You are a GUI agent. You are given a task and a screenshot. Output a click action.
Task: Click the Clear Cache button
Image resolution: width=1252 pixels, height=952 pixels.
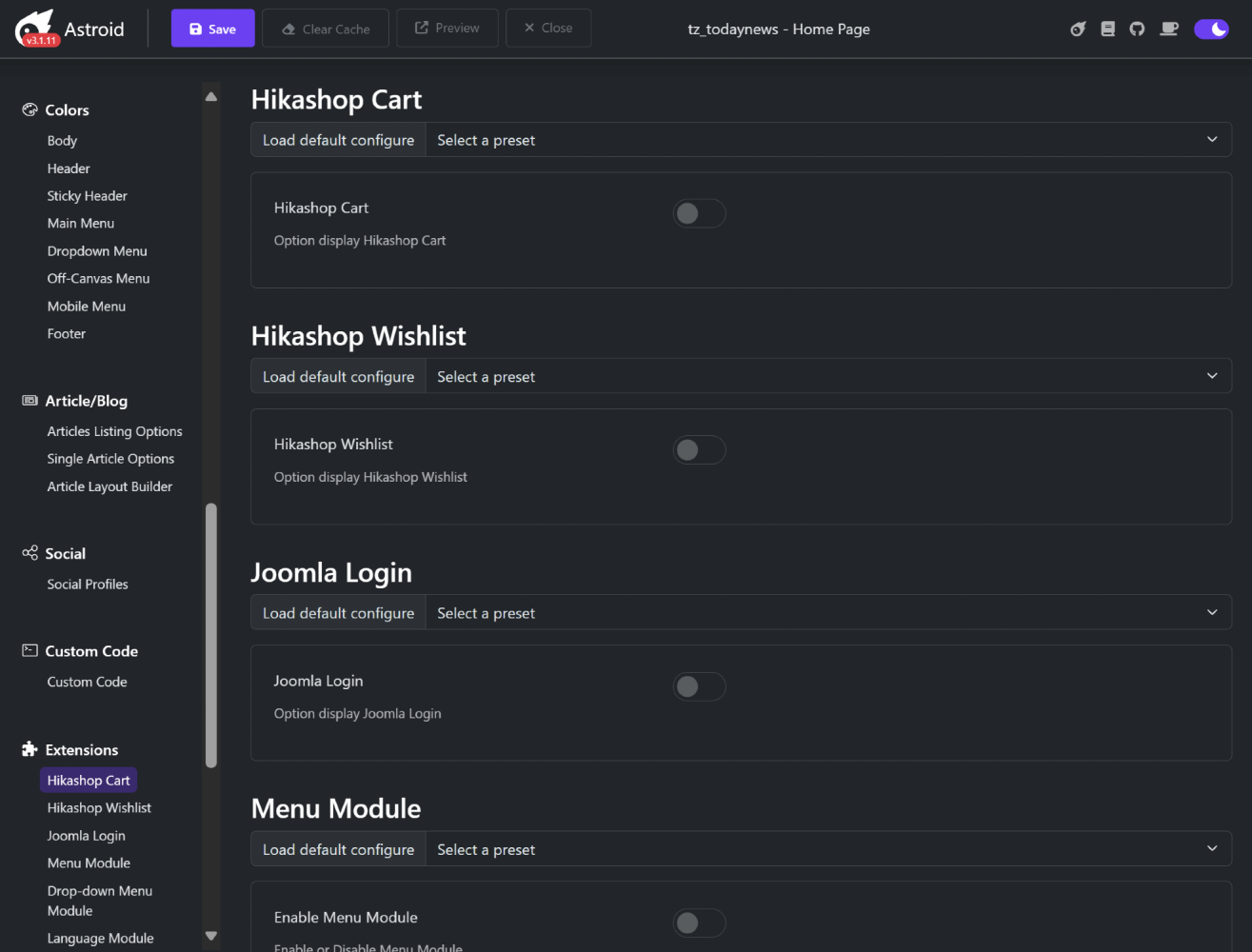(326, 29)
